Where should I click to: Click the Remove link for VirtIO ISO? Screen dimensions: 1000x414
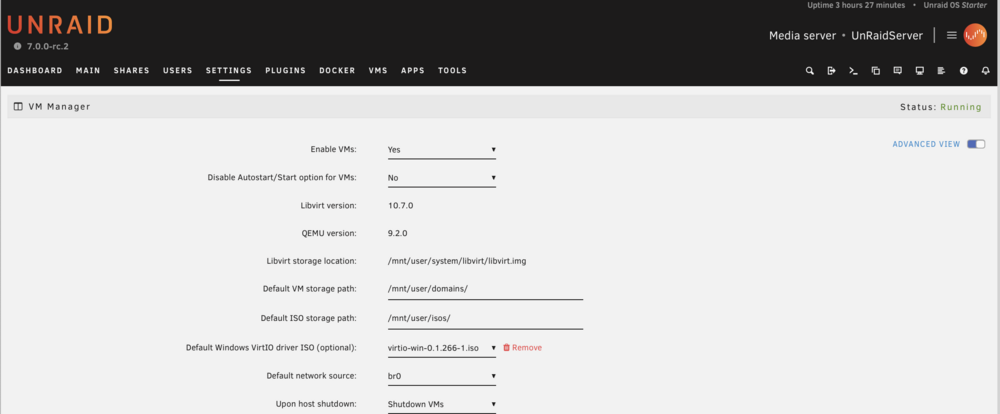click(x=527, y=348)
